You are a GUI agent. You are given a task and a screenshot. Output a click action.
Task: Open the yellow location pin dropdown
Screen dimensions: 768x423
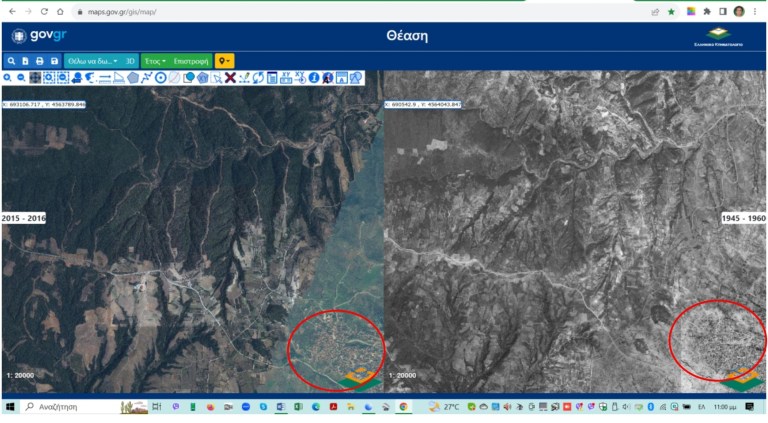tap(224, 61)
